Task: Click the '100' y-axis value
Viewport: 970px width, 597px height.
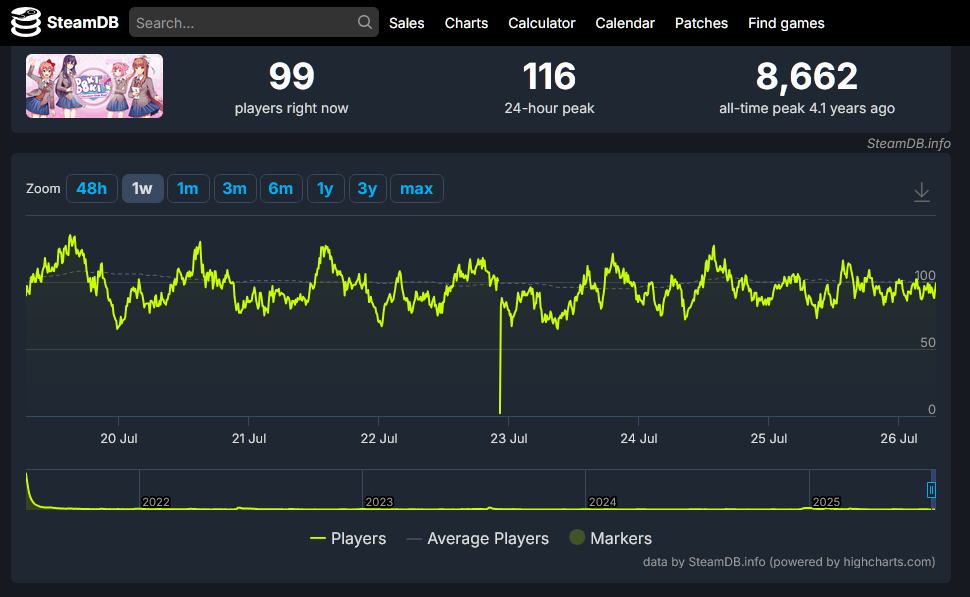Action: (925, 275)
